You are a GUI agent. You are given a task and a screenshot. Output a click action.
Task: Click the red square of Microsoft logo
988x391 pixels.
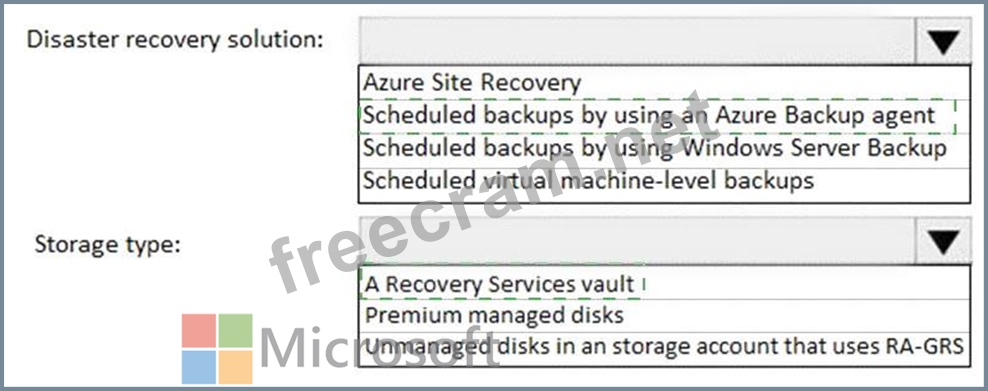click(x=199, y=331)
